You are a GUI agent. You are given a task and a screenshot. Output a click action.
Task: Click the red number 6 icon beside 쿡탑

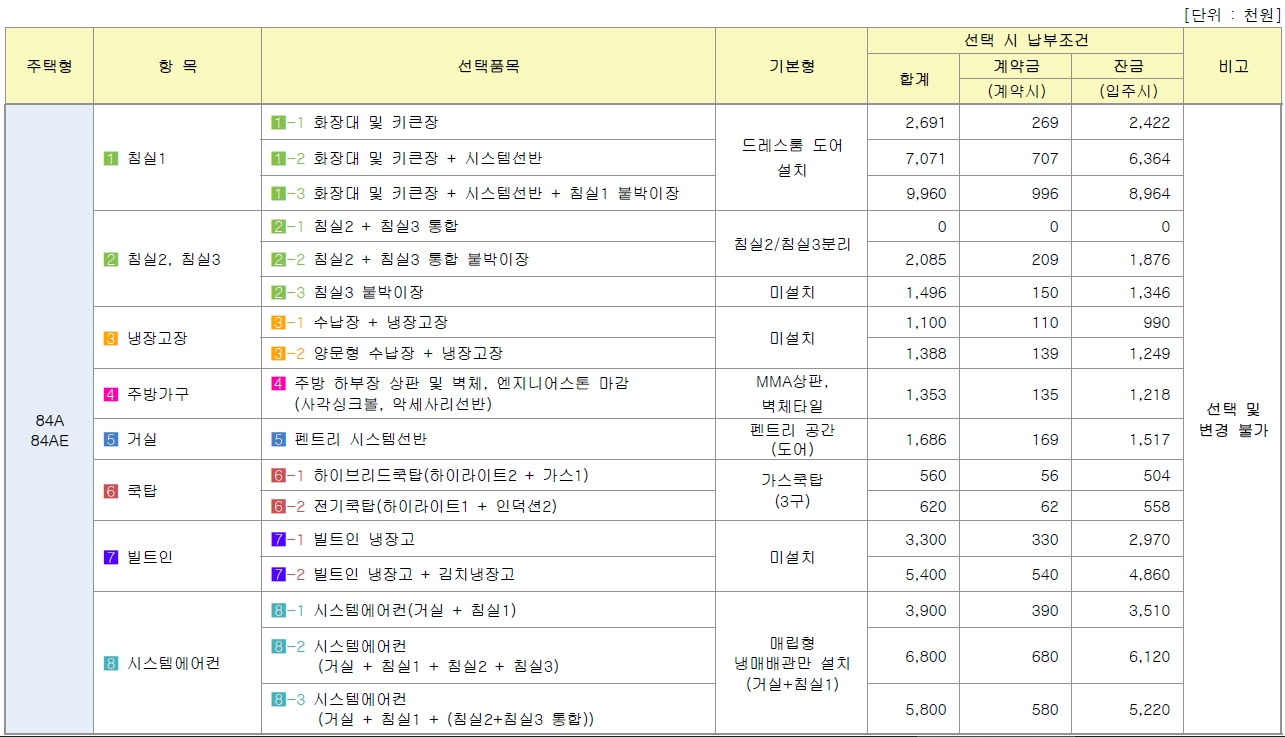[111, 491]
